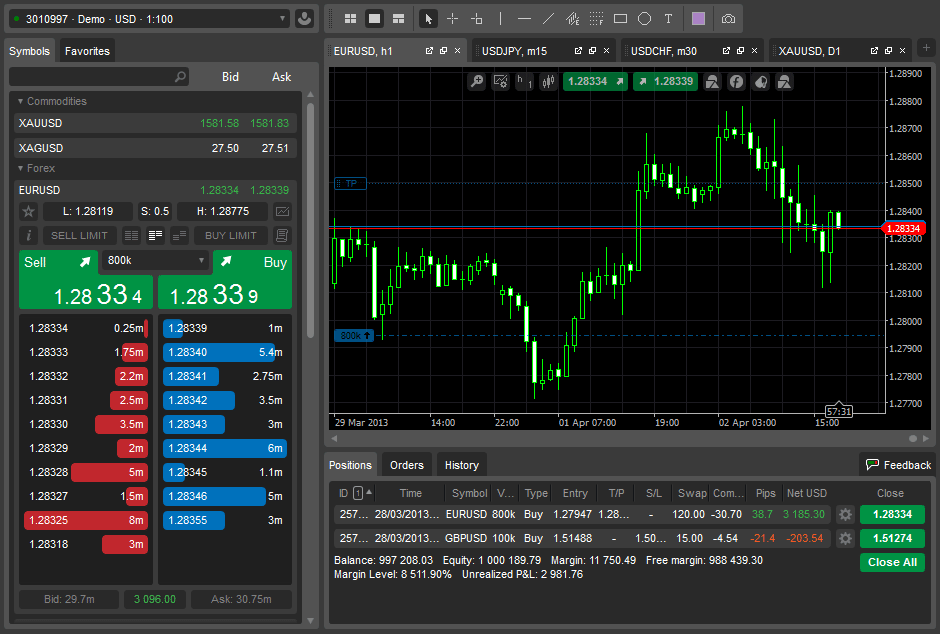Switch to the single-chart layout mode
The width and height of the screenshot is (940, 634).
coord(375,19)
